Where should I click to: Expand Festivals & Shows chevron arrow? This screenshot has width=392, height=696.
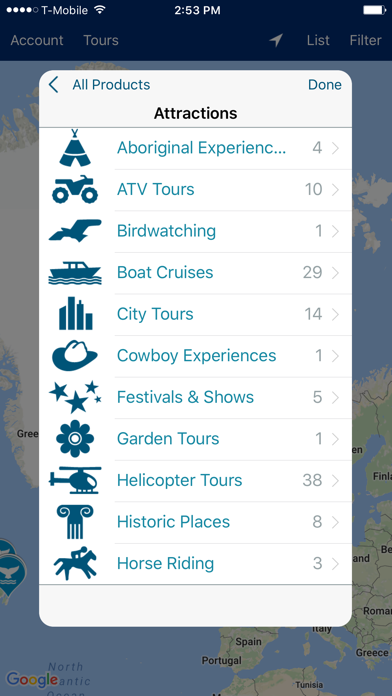pyautogui.click(x=335, y=397)
